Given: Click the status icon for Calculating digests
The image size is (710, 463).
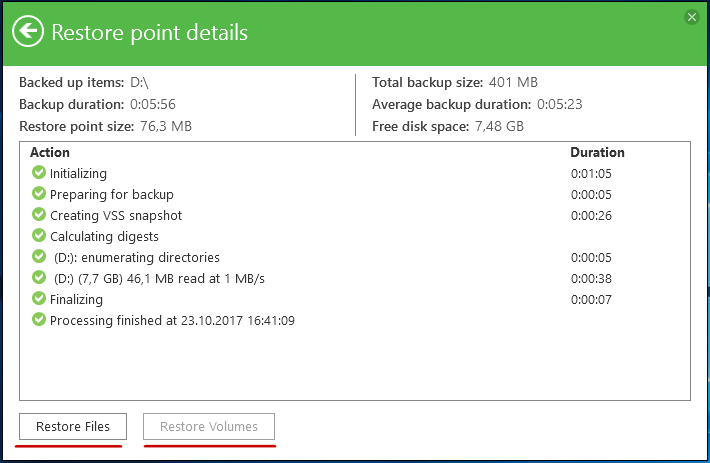Looking at the screenshot, I should click(x=39, y=235).
